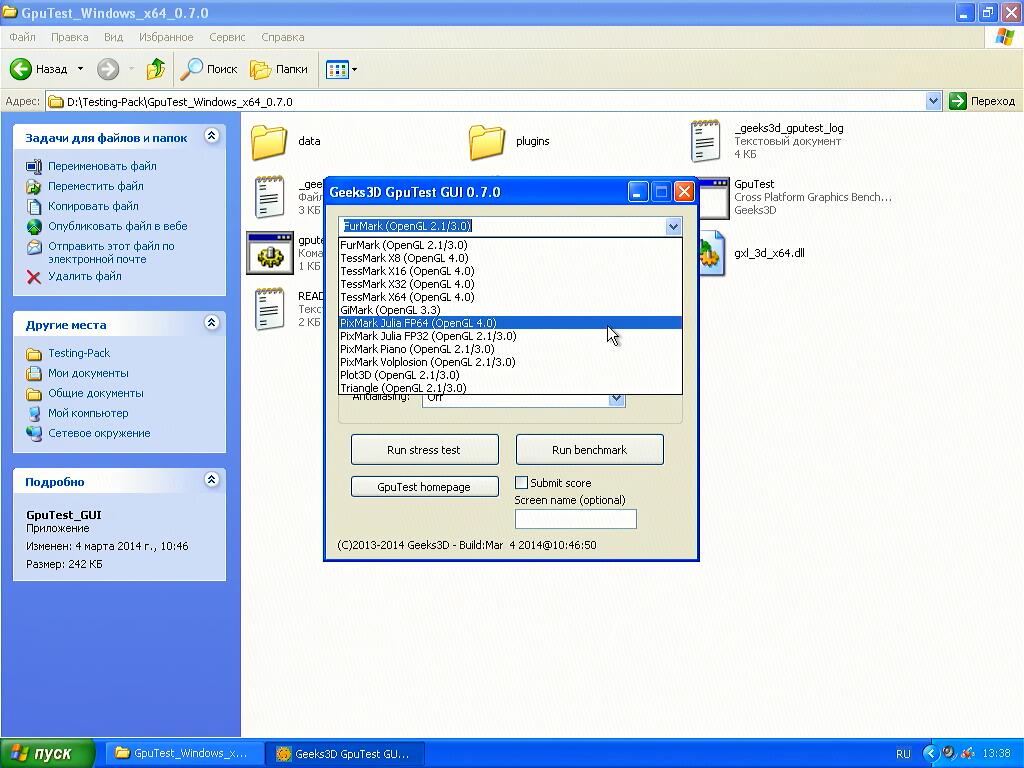
Task: Click the Screen name input field
Action: coord(575,519)
